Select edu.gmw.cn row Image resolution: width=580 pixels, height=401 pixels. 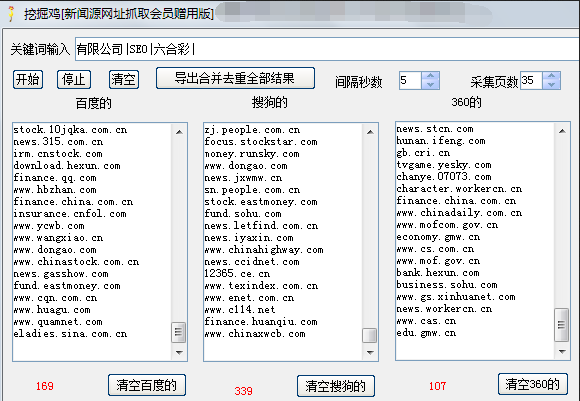[x=426, y=333]
